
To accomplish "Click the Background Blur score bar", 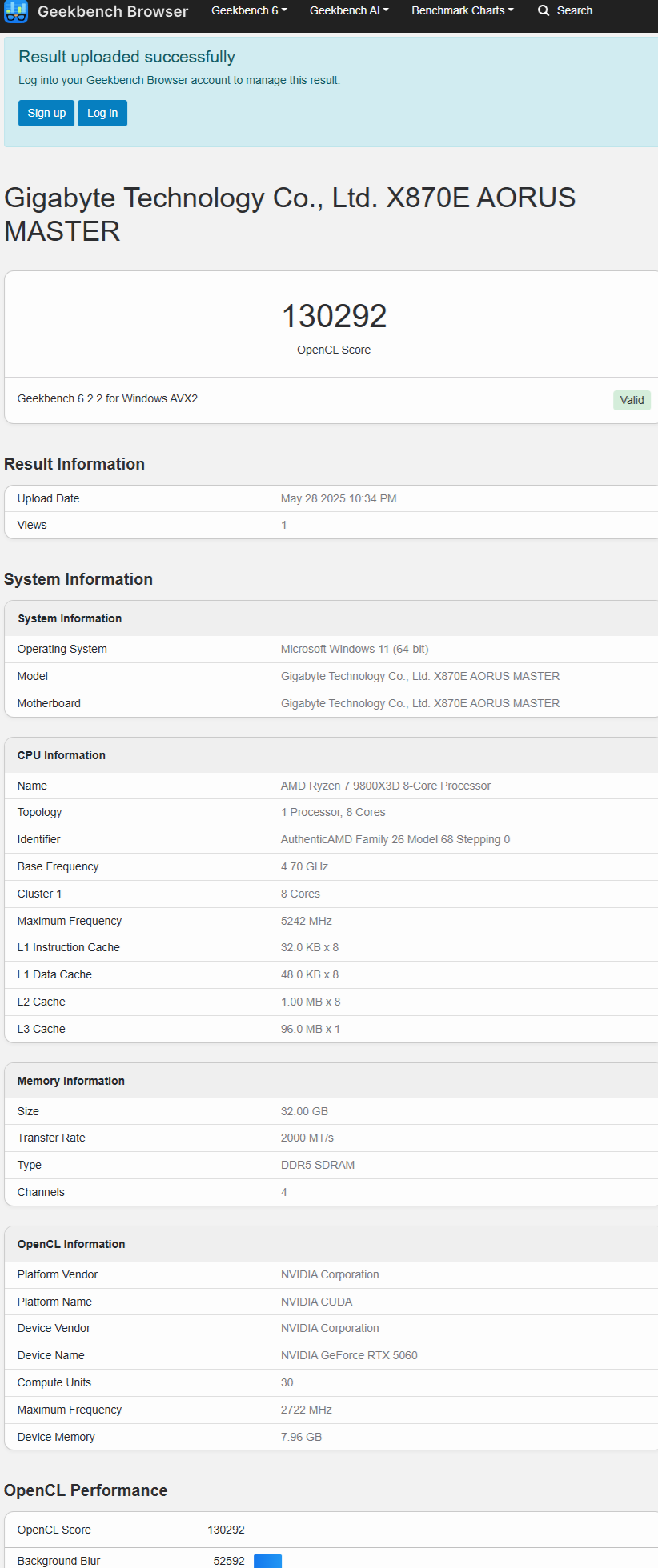I will [268, 1561].
